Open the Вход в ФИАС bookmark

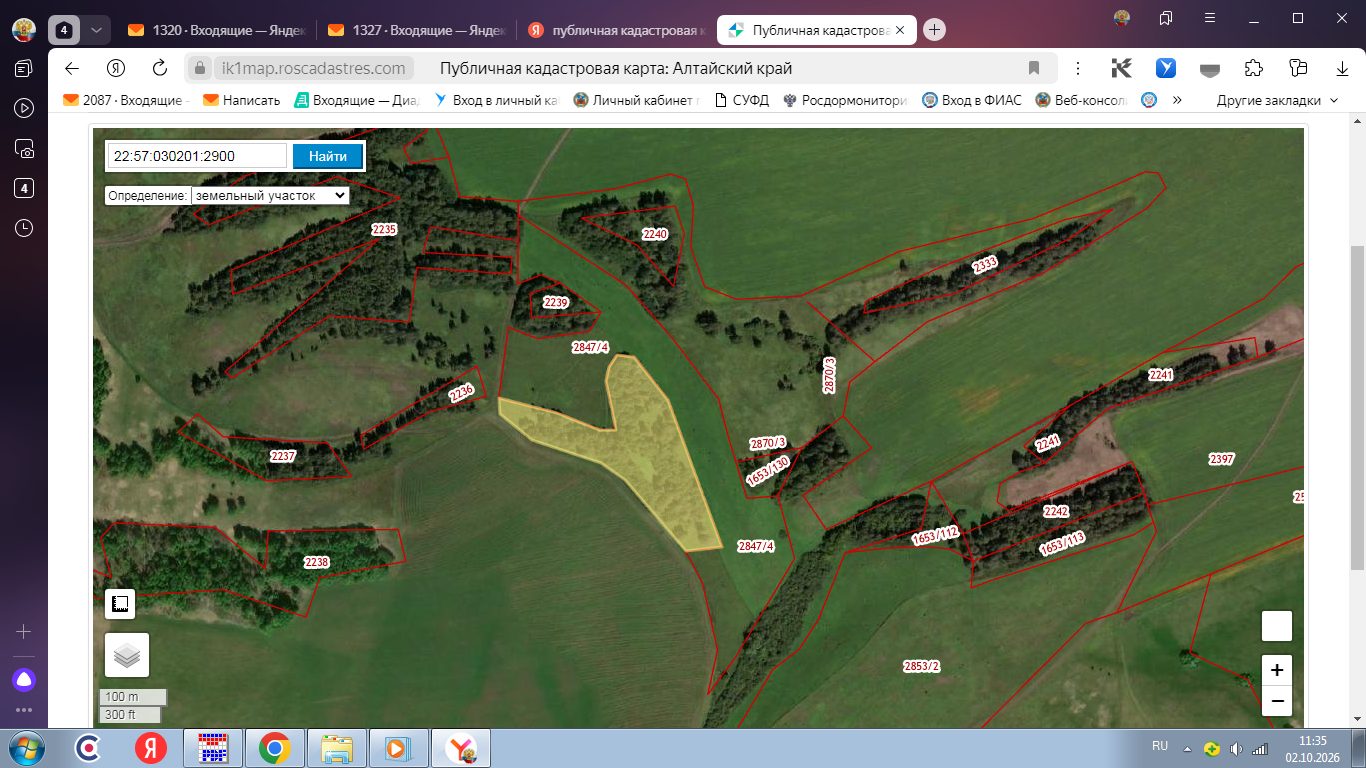[x=971, y=100]
